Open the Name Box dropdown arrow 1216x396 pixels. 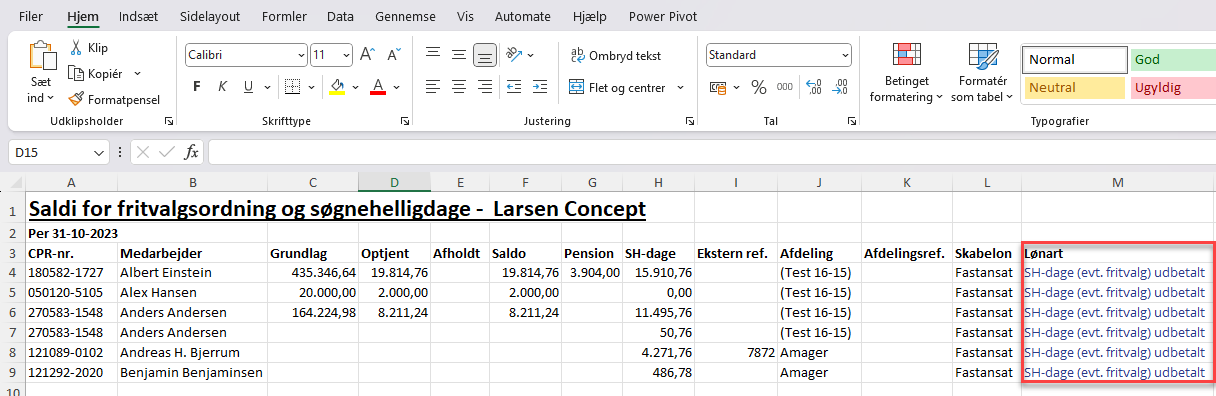(x=99, y=153)
